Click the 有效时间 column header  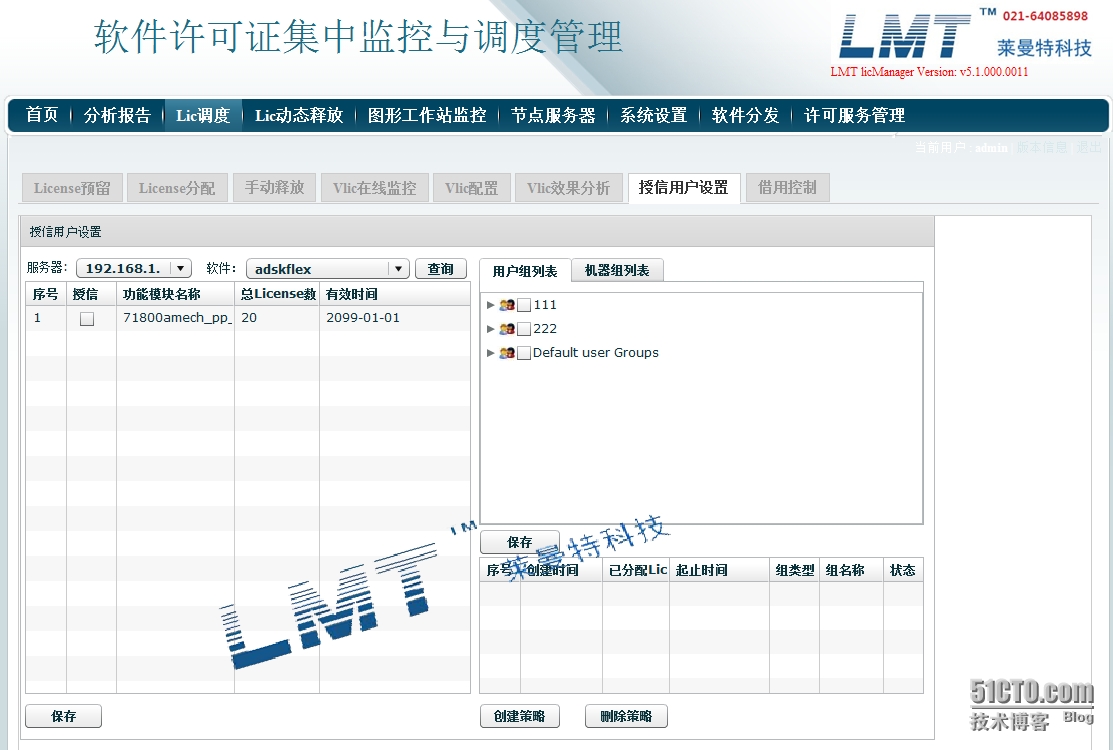pyautogui.click(x=395, y=294)
